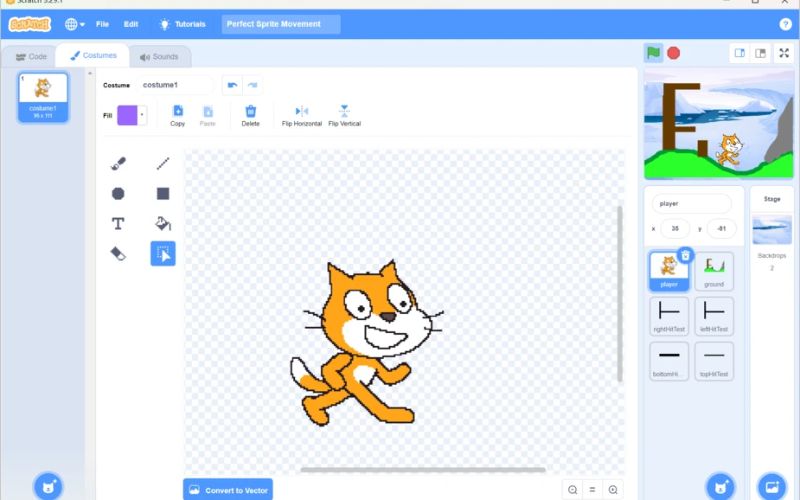800x500 pixels.
Task: Edit the project title Perfect Sprite Movement
Action: pyautogui.click(x=281, y=24)
